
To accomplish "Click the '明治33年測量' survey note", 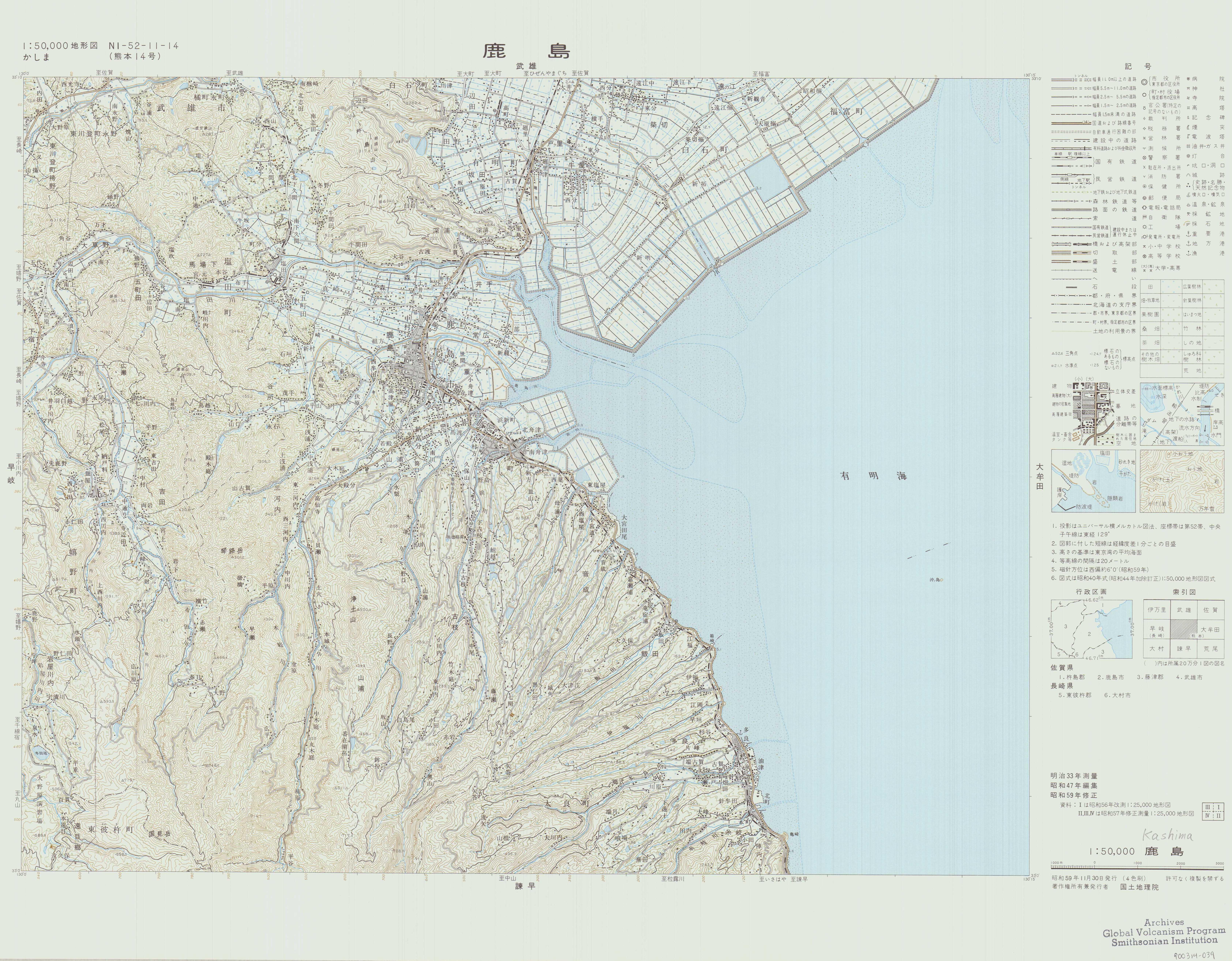I will pos(1074,776).
